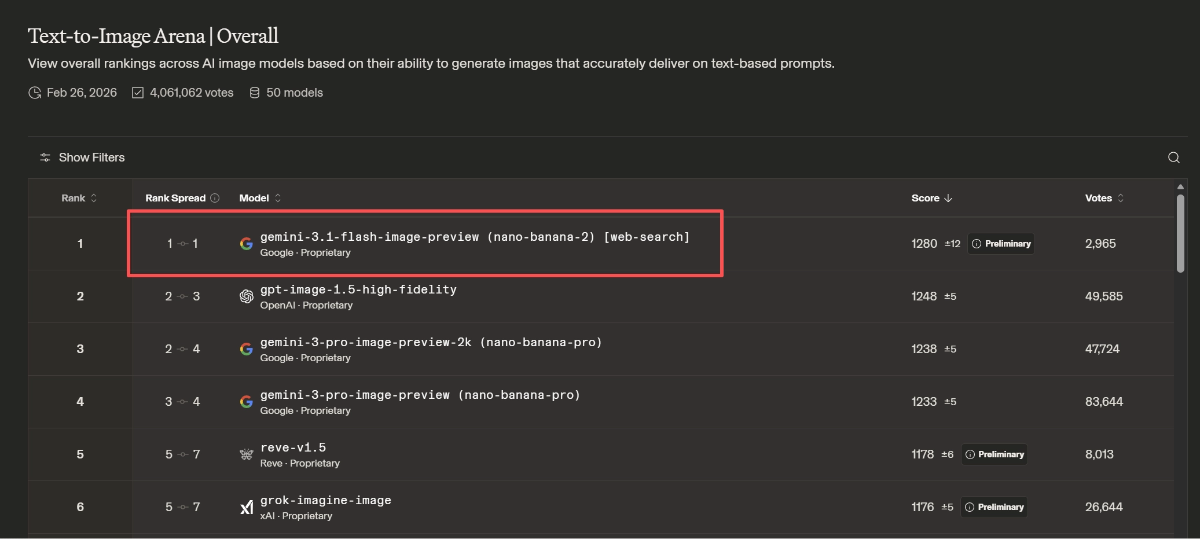Screen dimensions: 1200x539
Task: Click the Show Filters sliders icon
Action: pyautogui.click(x=45, y=158)
